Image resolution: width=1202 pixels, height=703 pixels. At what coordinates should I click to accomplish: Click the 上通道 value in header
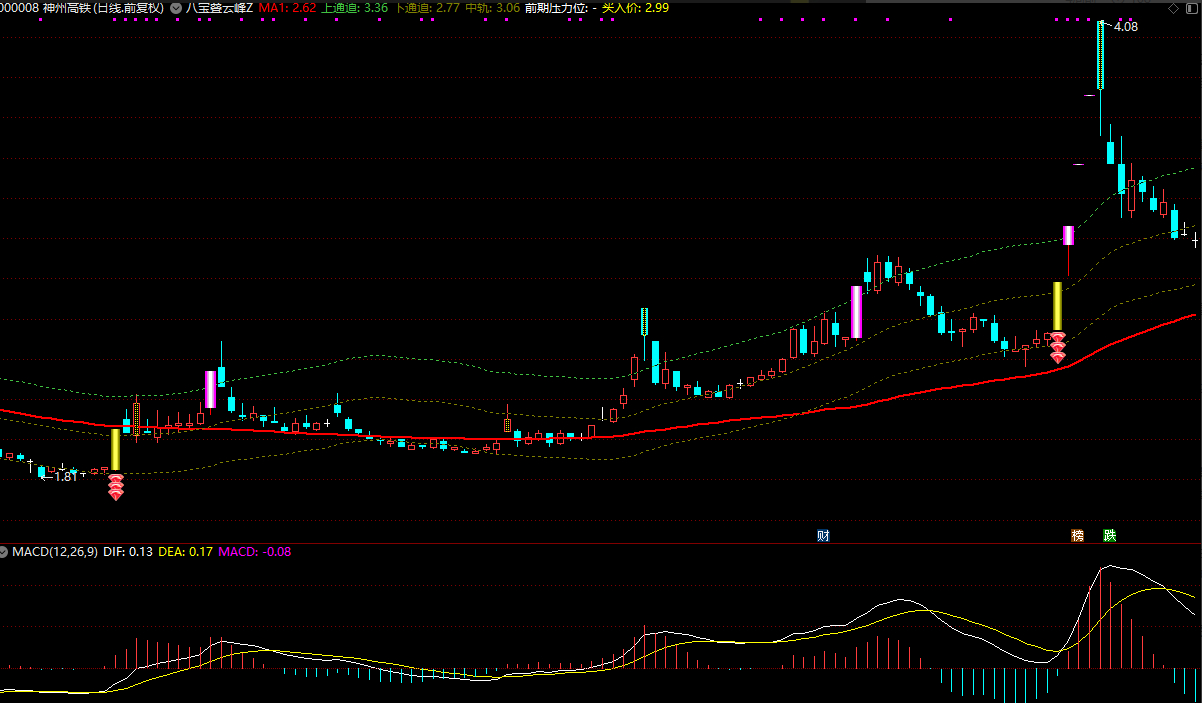click(x=354, y=8)
